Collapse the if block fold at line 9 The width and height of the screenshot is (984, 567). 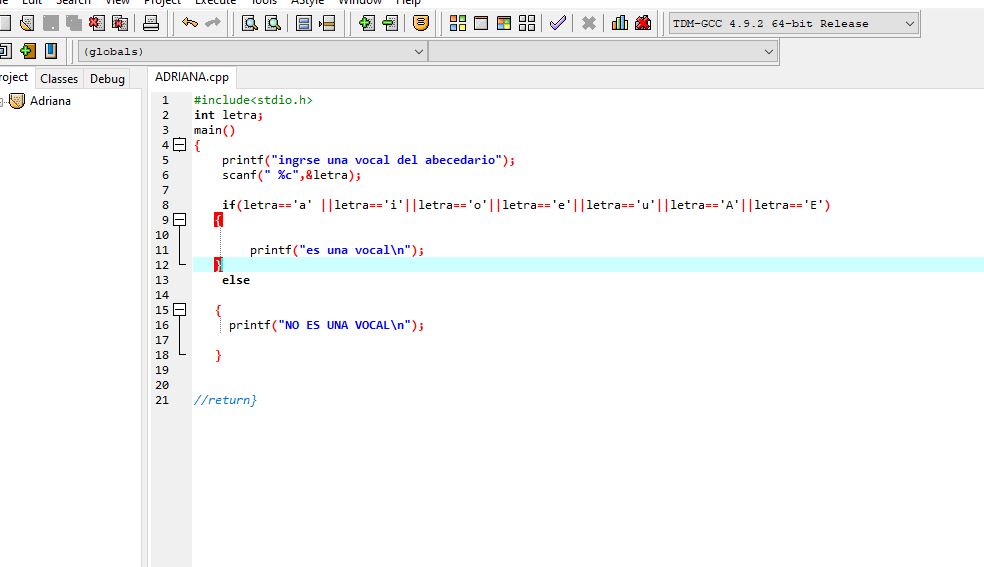(180, 220)
